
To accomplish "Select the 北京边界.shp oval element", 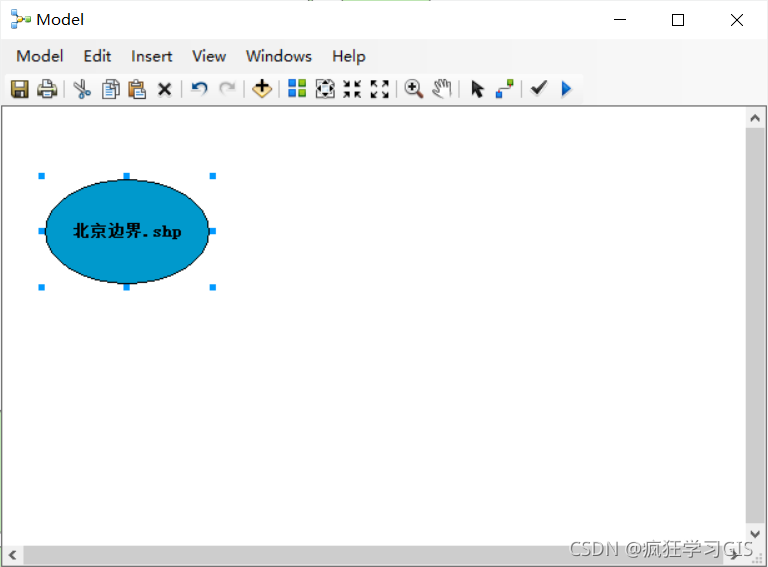I will pyautogui.click(x=127, y=232).
